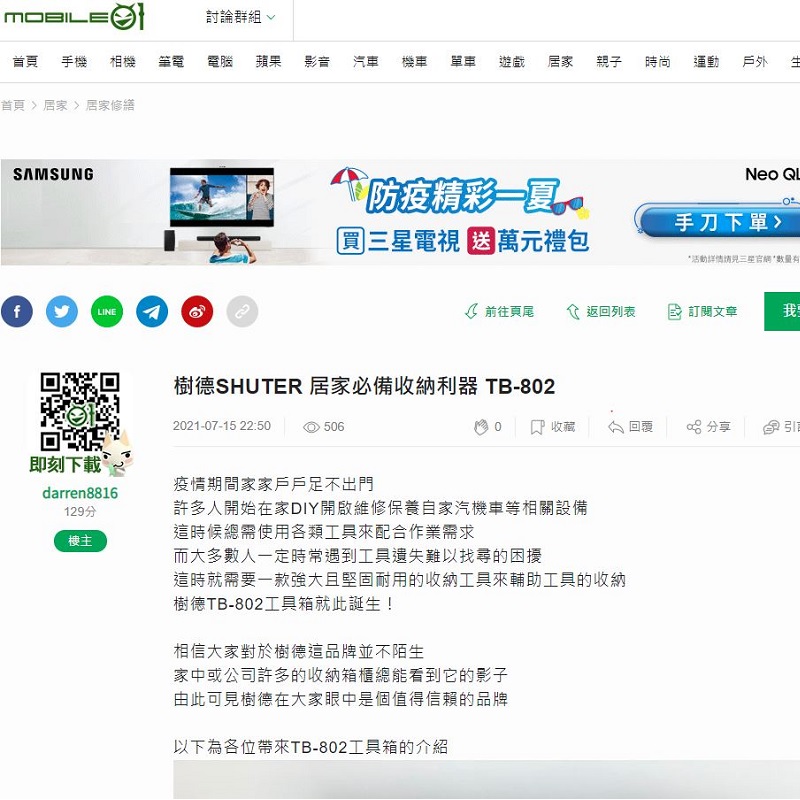Screen dimensions: 800x800
Task: Open the 時尚 nav menu item
Action: [658, 62]
